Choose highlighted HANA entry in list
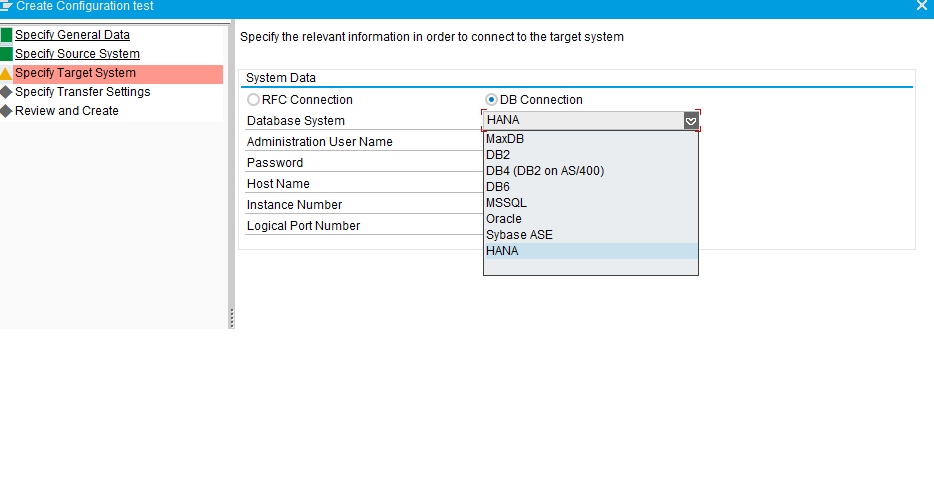This screenshot has width=934, height=480. (590, 251)
